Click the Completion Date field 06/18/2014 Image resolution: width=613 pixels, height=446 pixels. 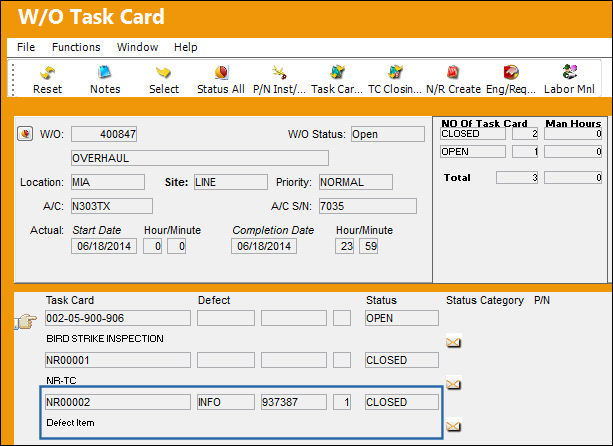tap(264, 246)
